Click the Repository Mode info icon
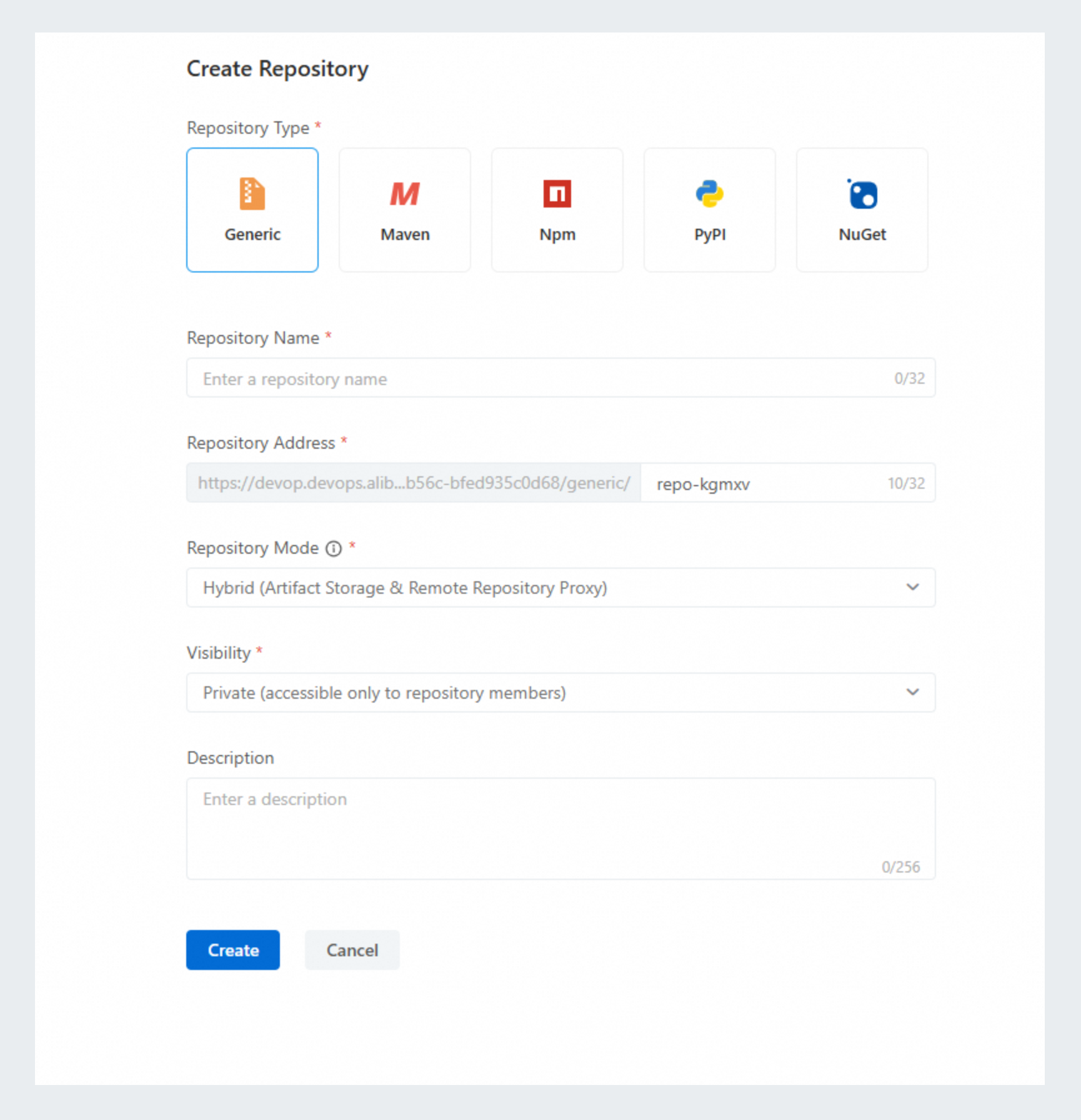Viewport: 1081px width, 1120px height. tap(334, 549)
